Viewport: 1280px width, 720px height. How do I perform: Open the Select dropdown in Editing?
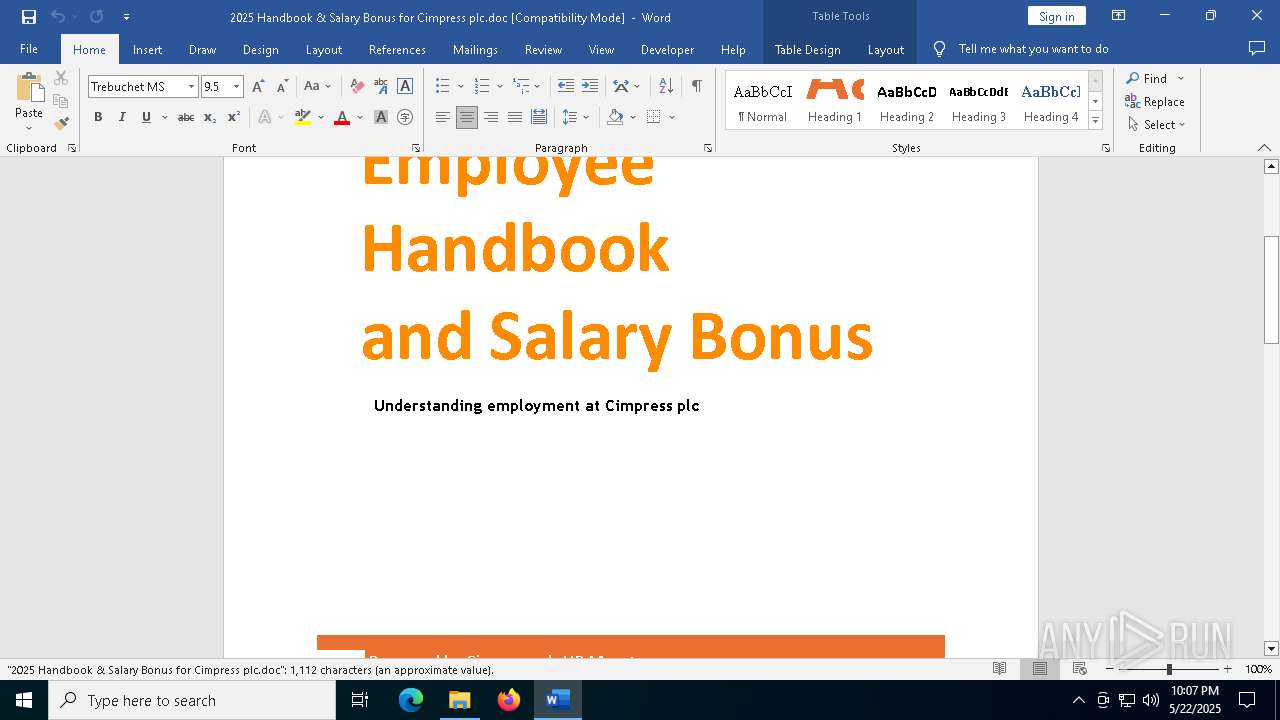pyautogui.click(x=1156, y=125)
